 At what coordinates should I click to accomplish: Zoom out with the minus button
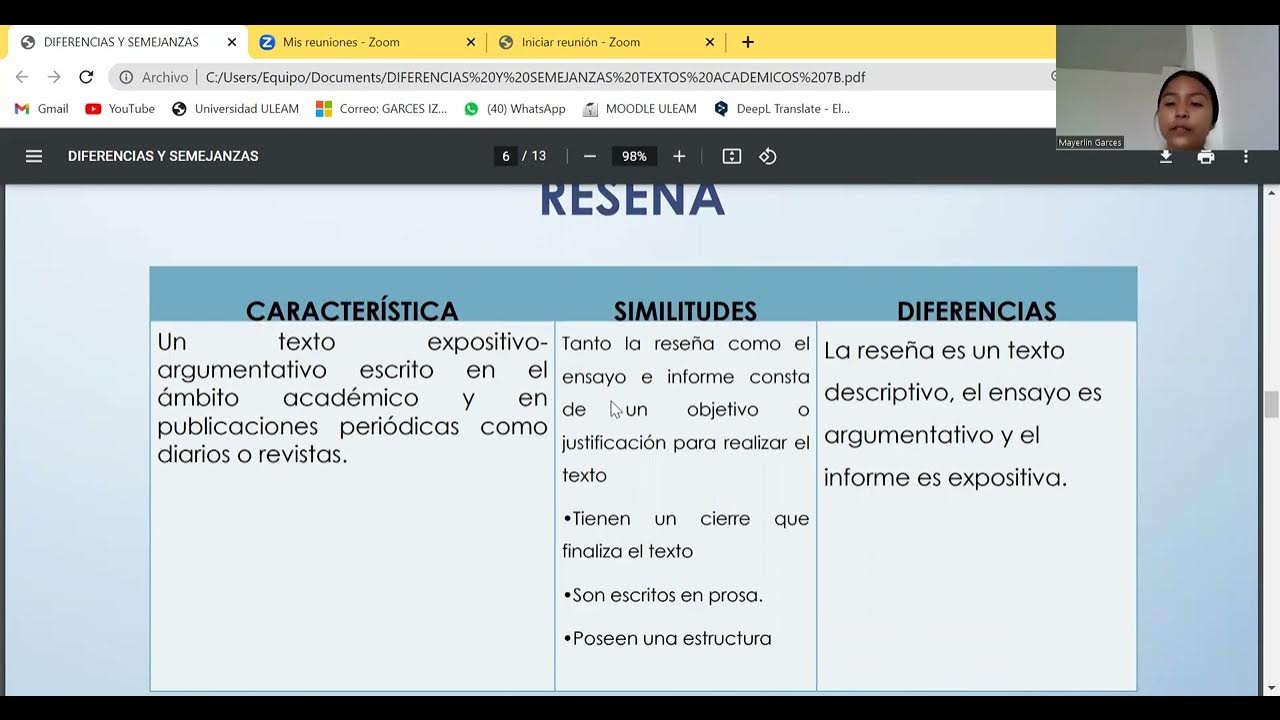click(x=590, y=156)
